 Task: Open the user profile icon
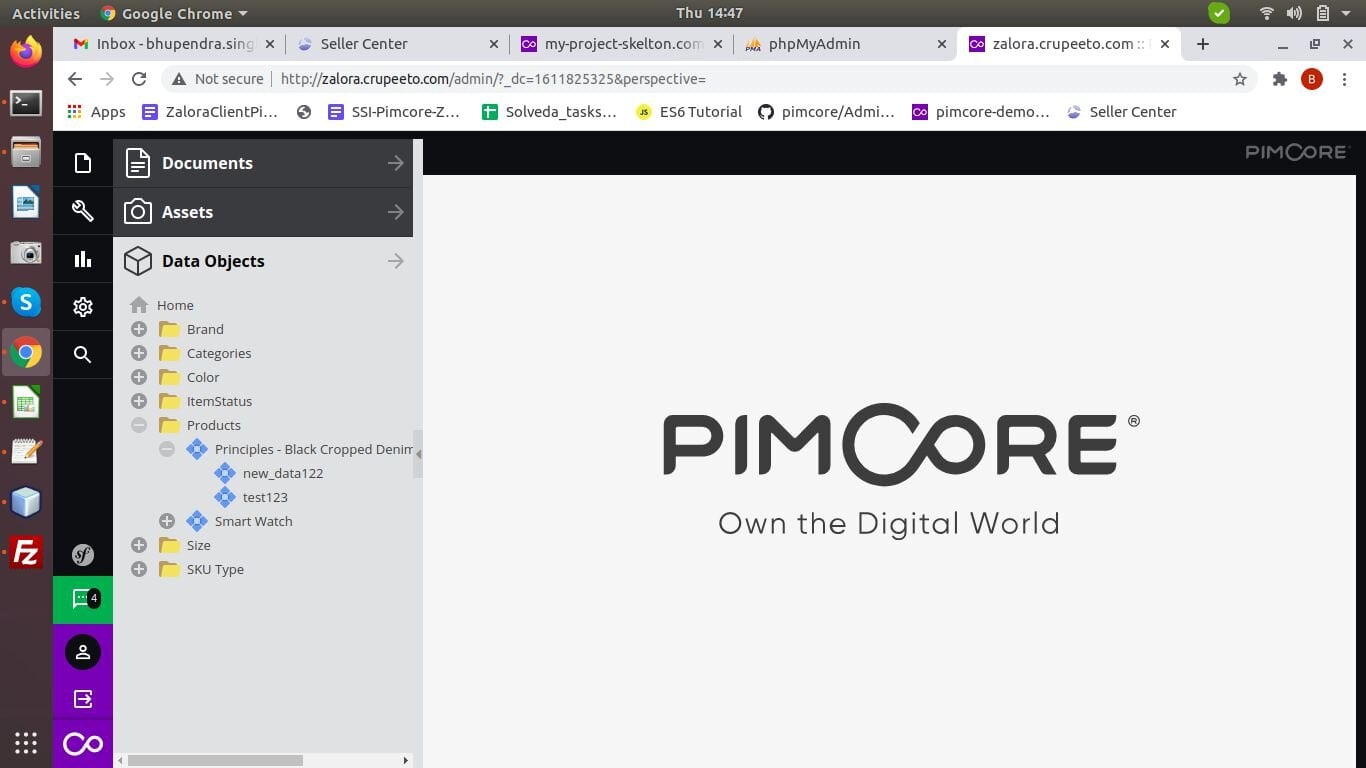83,652
